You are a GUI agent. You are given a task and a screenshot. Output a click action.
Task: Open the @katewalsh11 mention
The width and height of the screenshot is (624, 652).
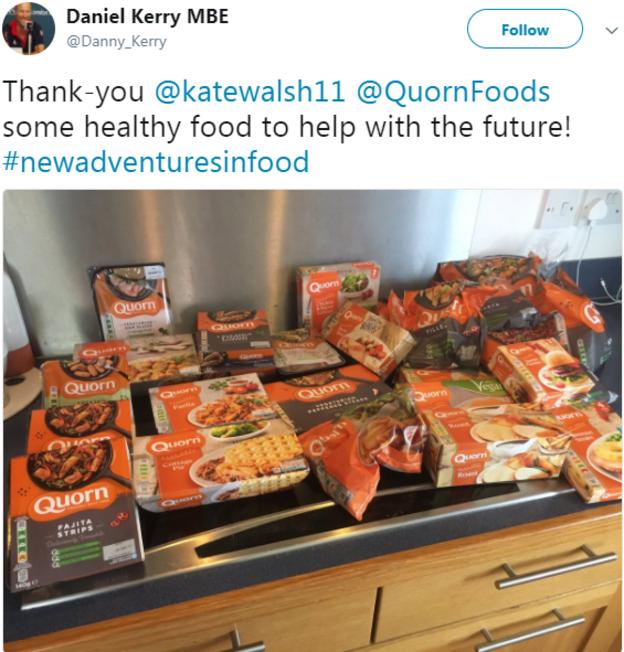(250, 92)
